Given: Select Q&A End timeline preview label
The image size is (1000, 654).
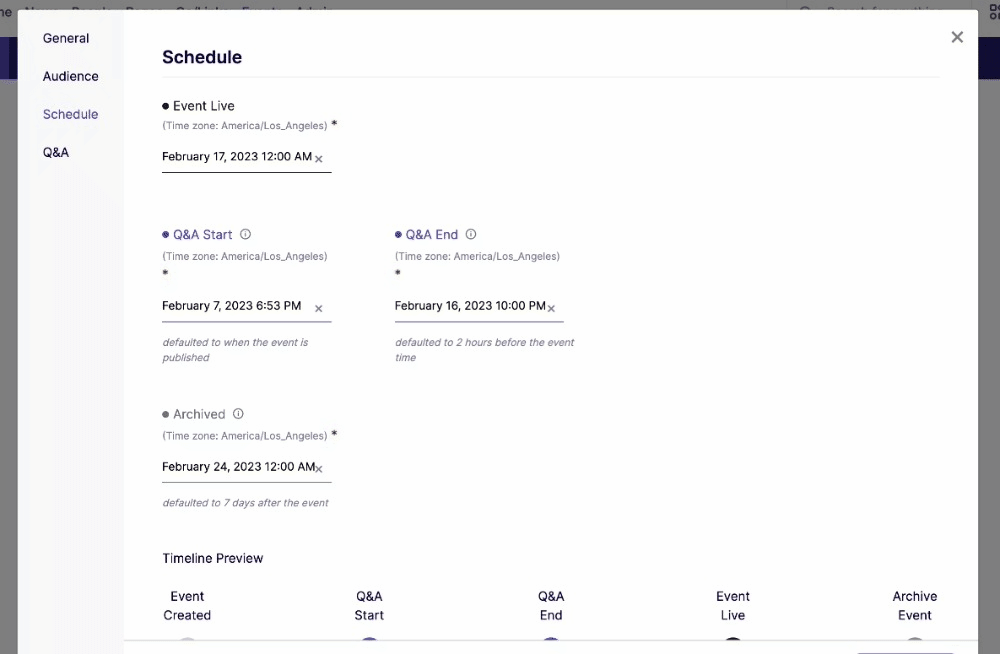Looking at the screenshot, I should click(x=551, y=606).
